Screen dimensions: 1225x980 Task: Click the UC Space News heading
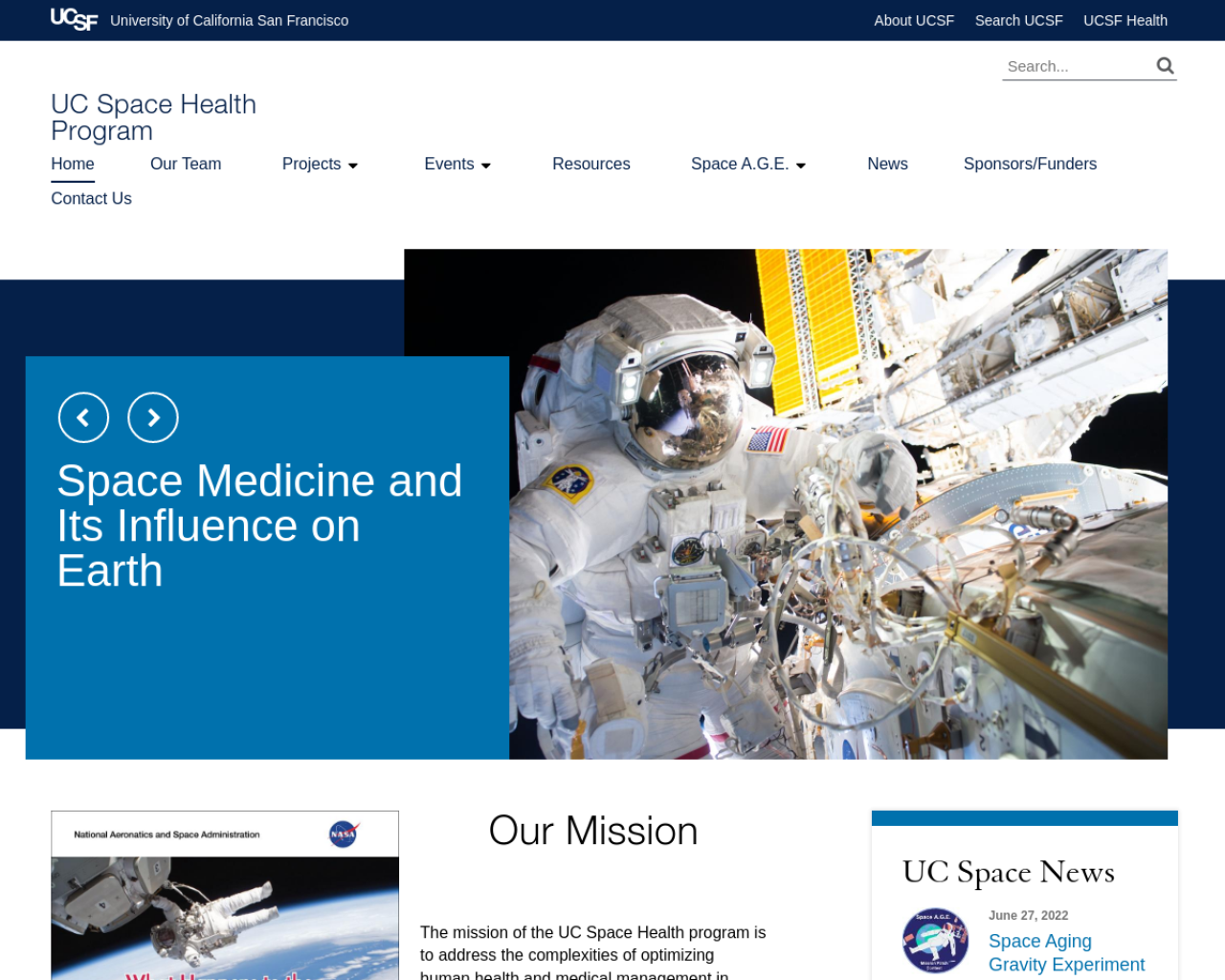click(x=1009, y=872)
